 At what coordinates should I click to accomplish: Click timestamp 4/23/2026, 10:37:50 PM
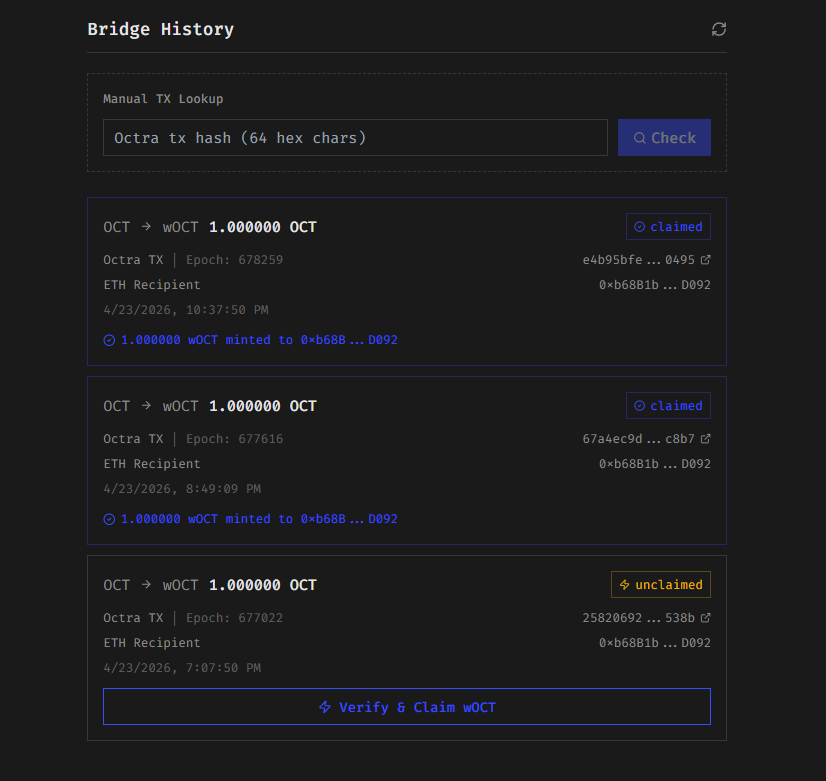(186, 310)
